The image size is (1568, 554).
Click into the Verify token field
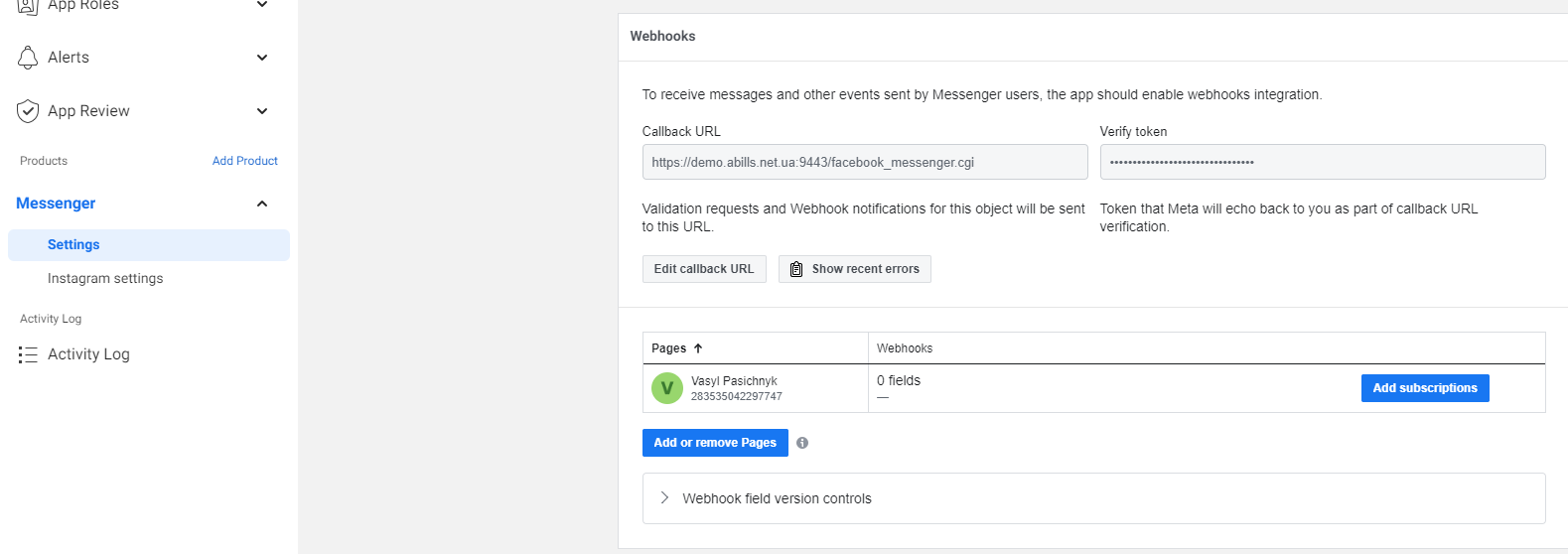click(x=1322, y=162)
